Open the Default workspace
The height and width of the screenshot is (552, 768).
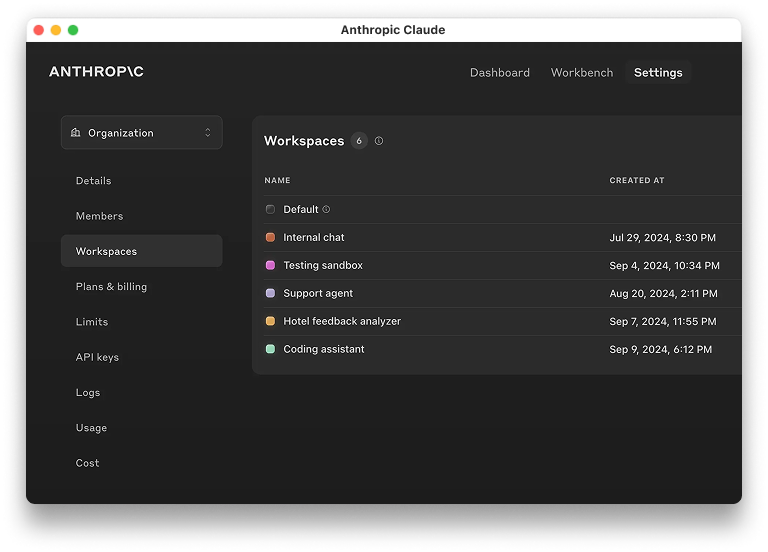coord(301,210)
